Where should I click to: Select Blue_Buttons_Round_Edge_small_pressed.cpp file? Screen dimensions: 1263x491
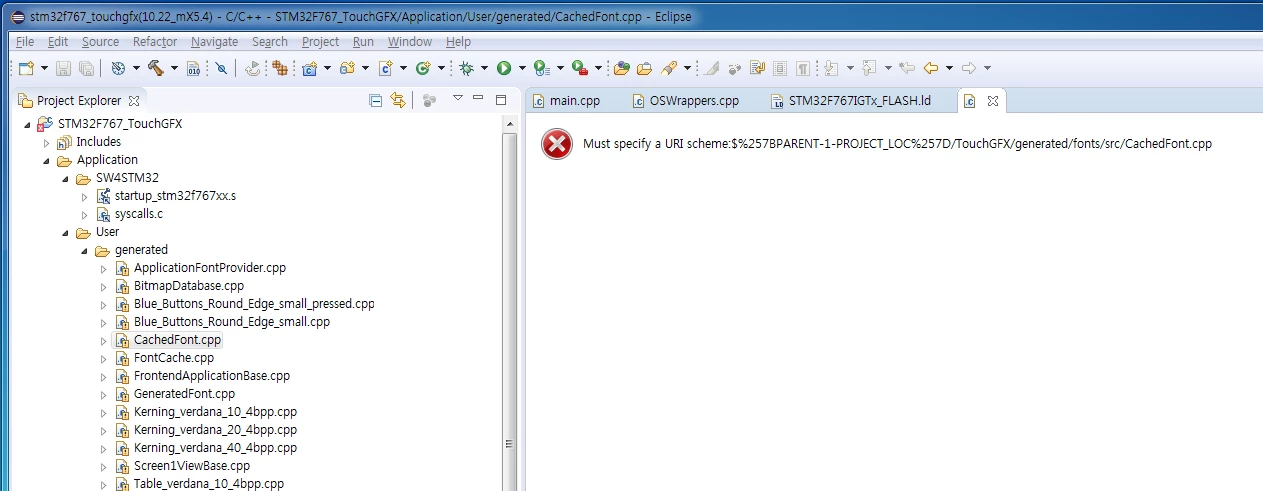coord(254,304)
